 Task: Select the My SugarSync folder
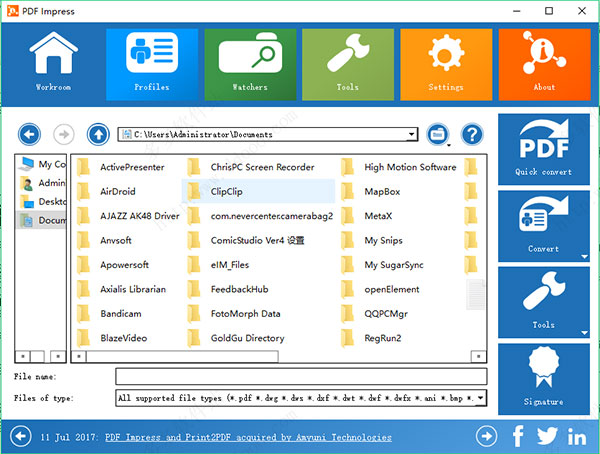coord(382,265)
